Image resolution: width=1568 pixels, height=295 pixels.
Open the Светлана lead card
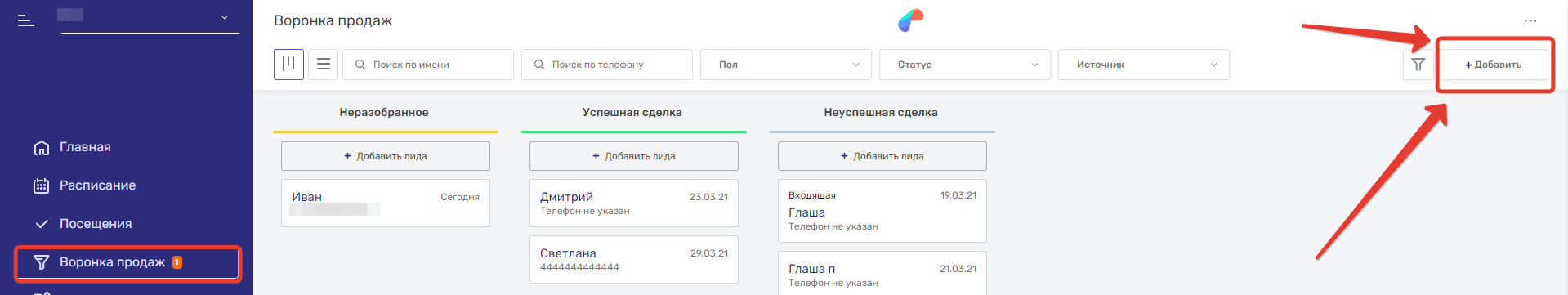[x=634, y=259]
